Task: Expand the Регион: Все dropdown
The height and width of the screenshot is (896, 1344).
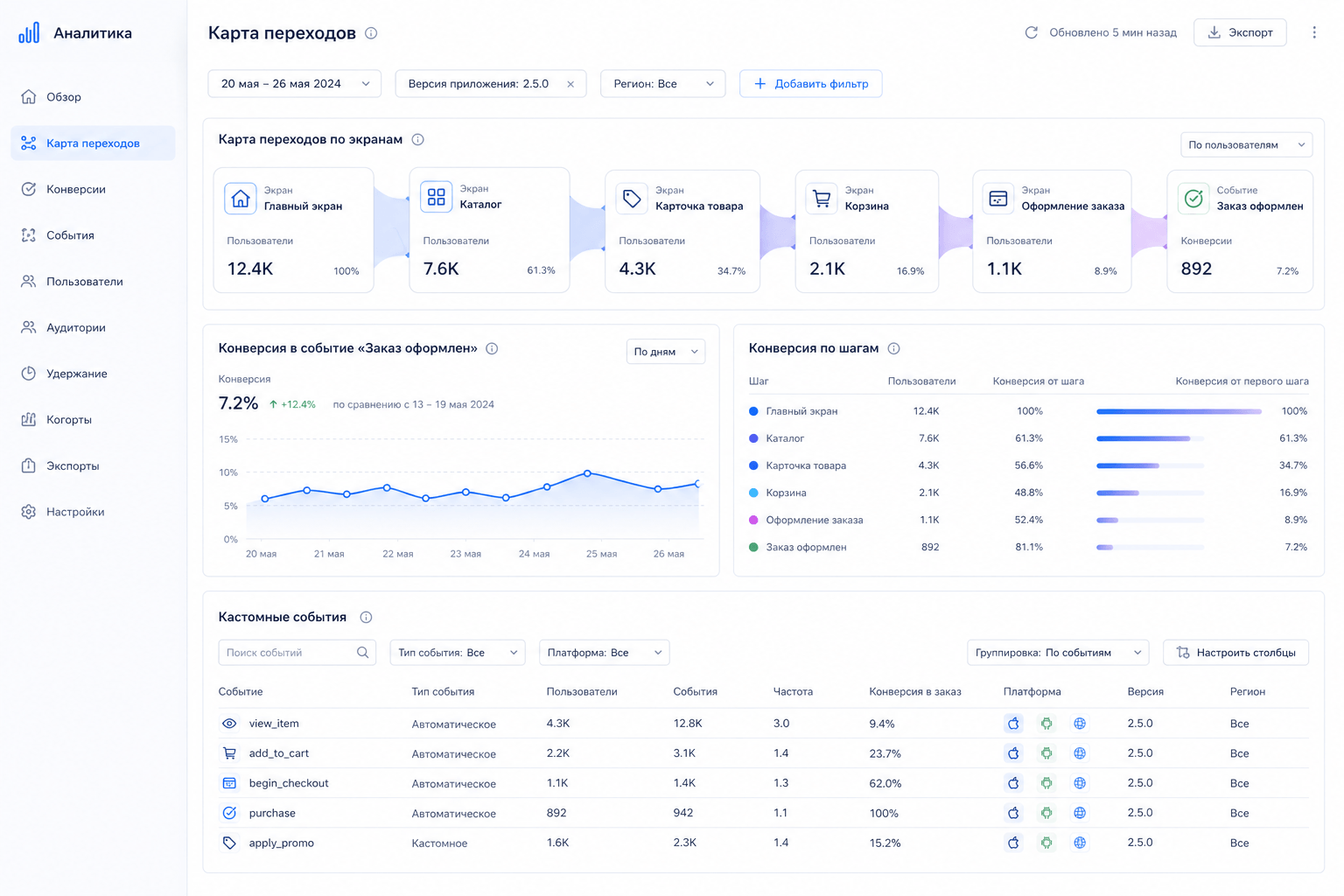Action: click(x=662, y=84)
